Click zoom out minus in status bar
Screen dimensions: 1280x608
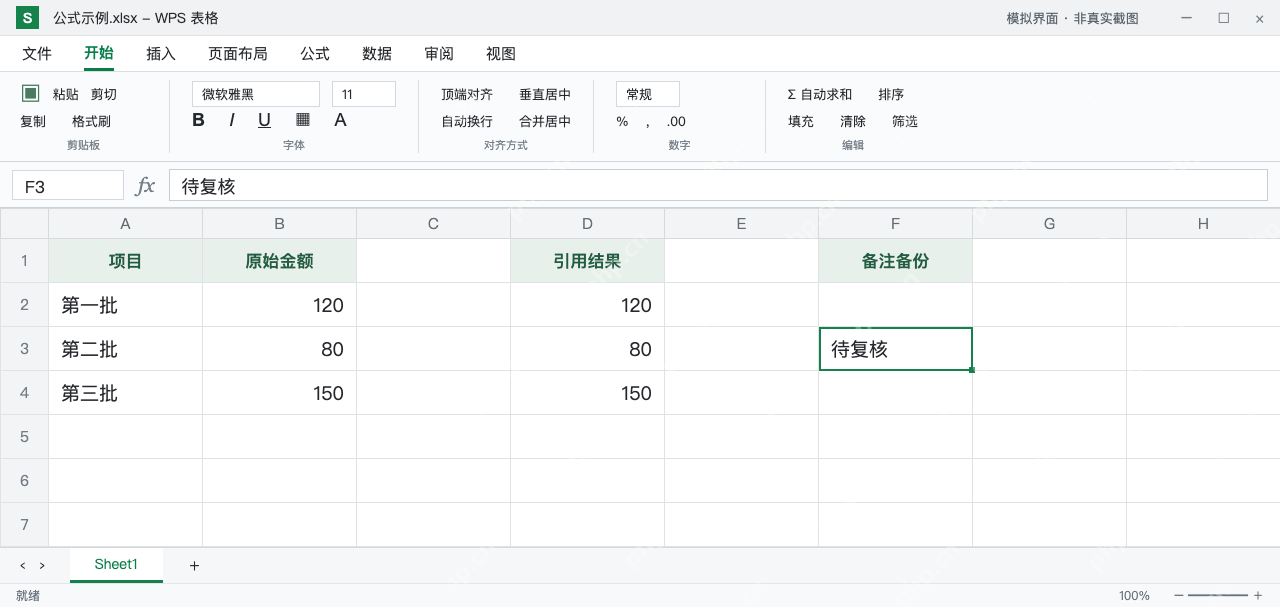click(x=1179, y=595)
